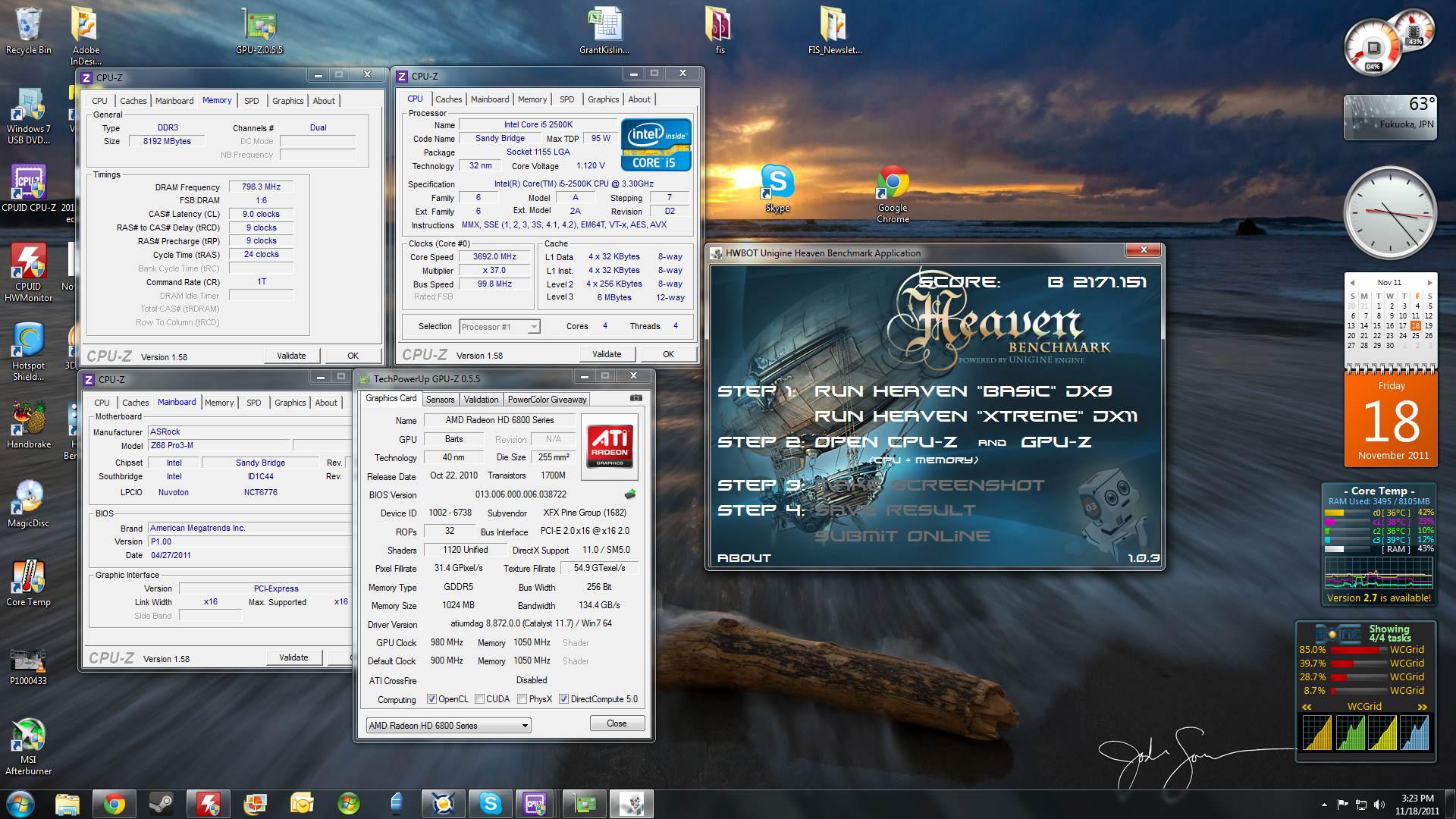The height and width of the screenshot is (819, 1456).
Task: Go to previous month in calendar gadget
Action: [1352, 282]
